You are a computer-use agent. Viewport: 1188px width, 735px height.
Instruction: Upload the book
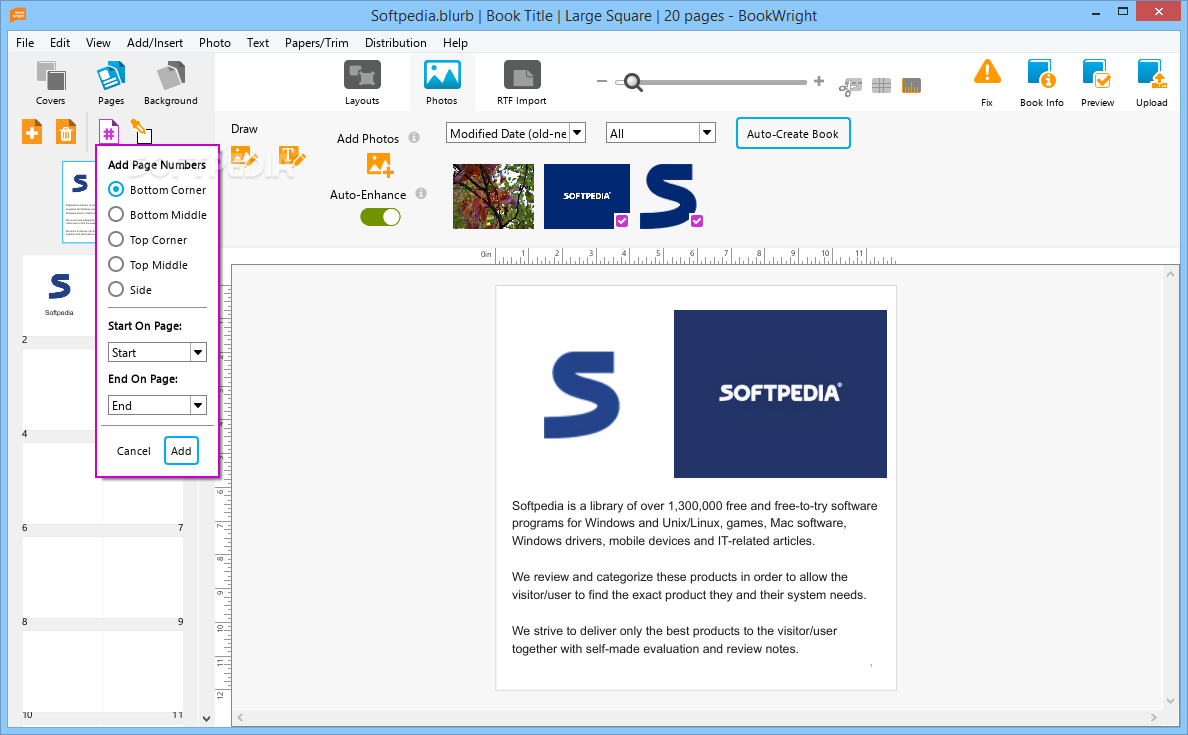pos(1151,83)
